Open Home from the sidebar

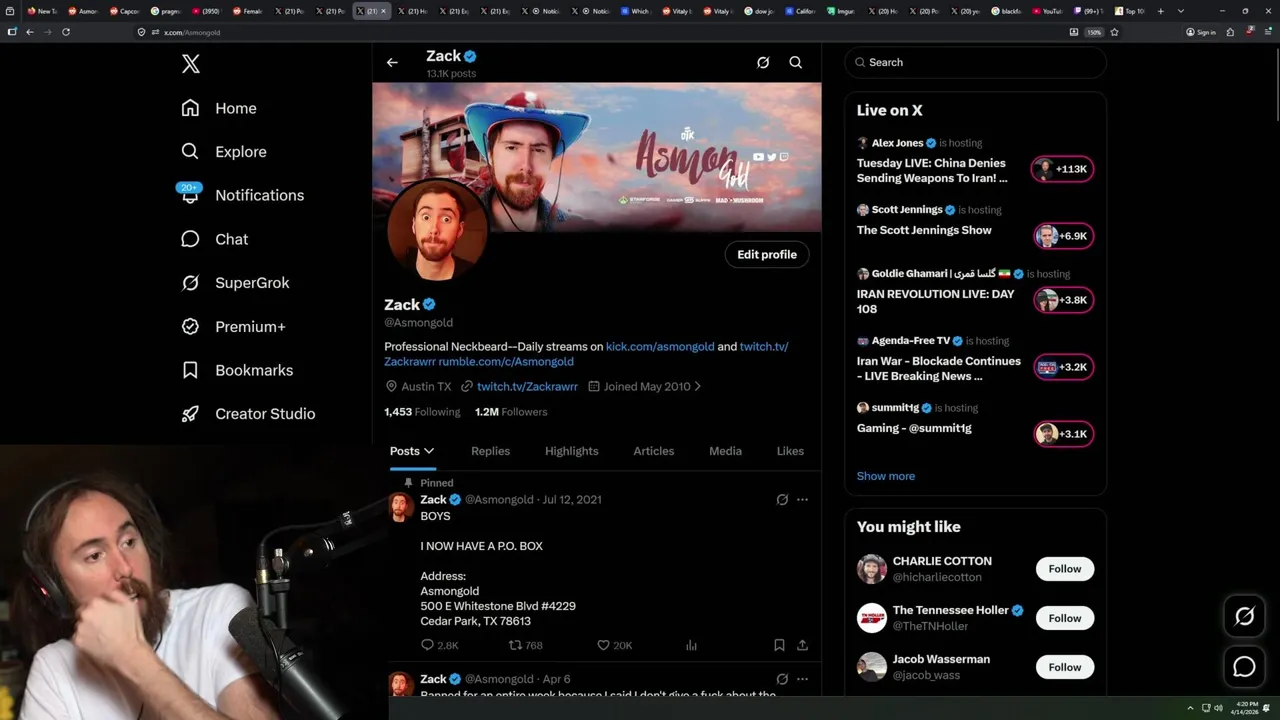tap(219, 108)
